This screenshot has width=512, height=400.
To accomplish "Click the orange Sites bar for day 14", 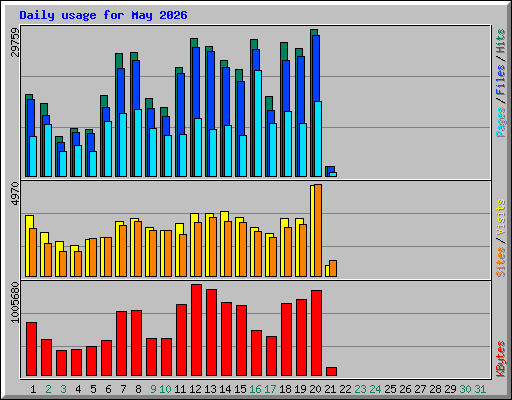I will click(228, 249).
